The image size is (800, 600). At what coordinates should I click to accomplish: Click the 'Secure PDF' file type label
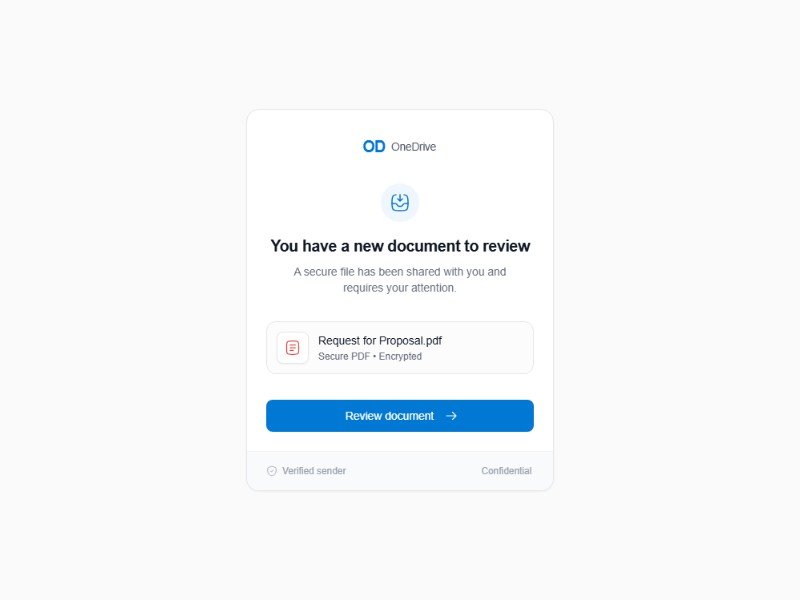344,356
